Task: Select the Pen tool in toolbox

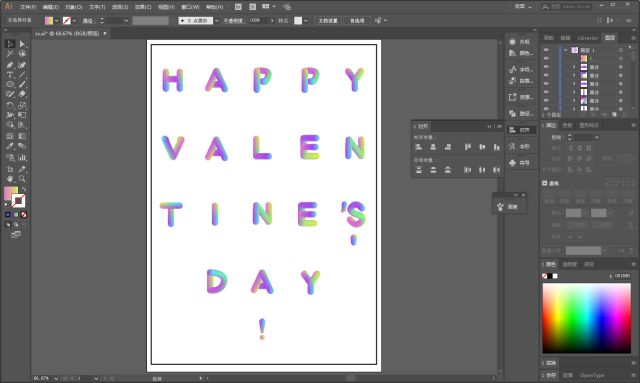Action: pos(10,65)
